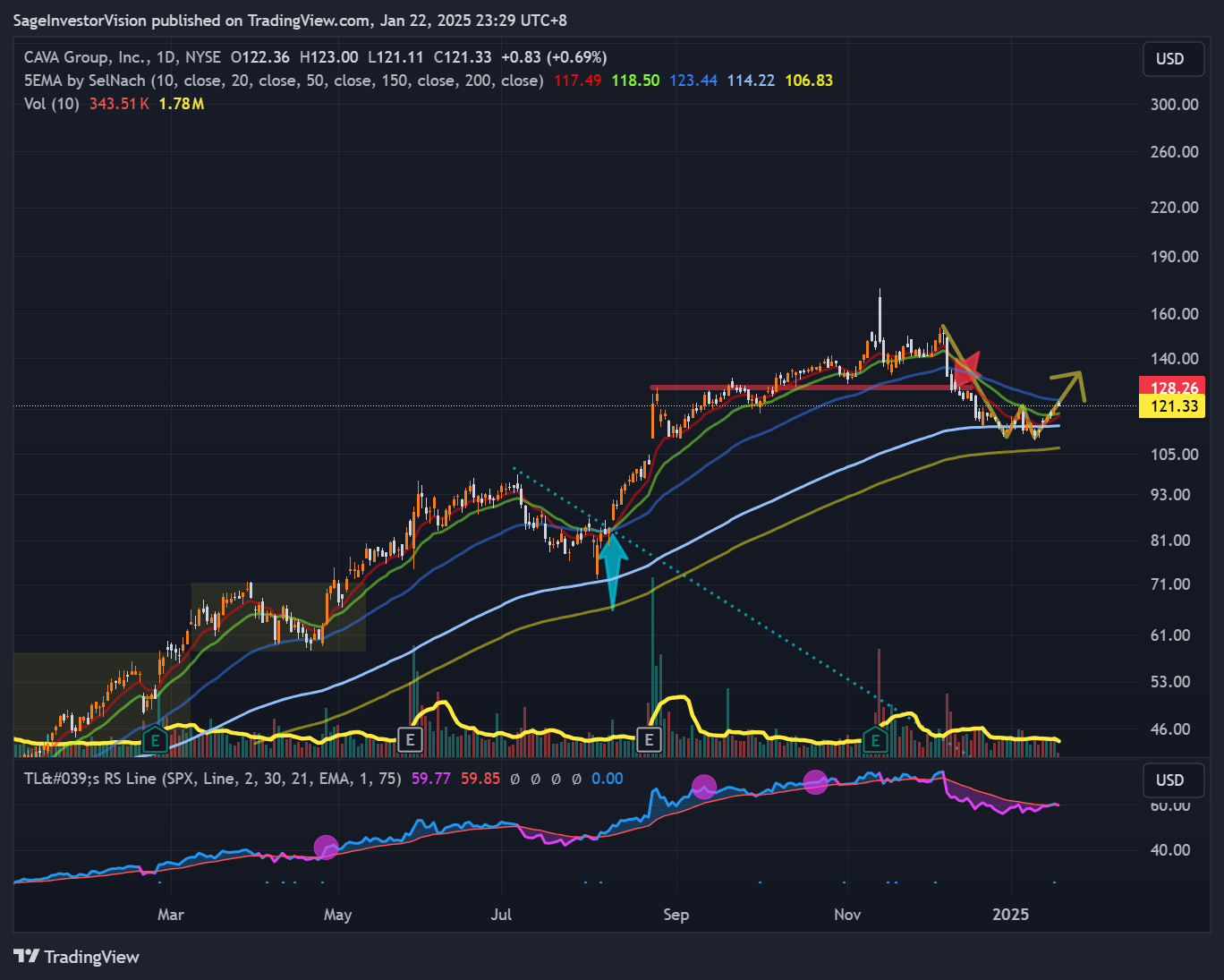This screenshot has width=1224, height=980.
Task: Click the close value C121.33
Action: click(463, 57)
